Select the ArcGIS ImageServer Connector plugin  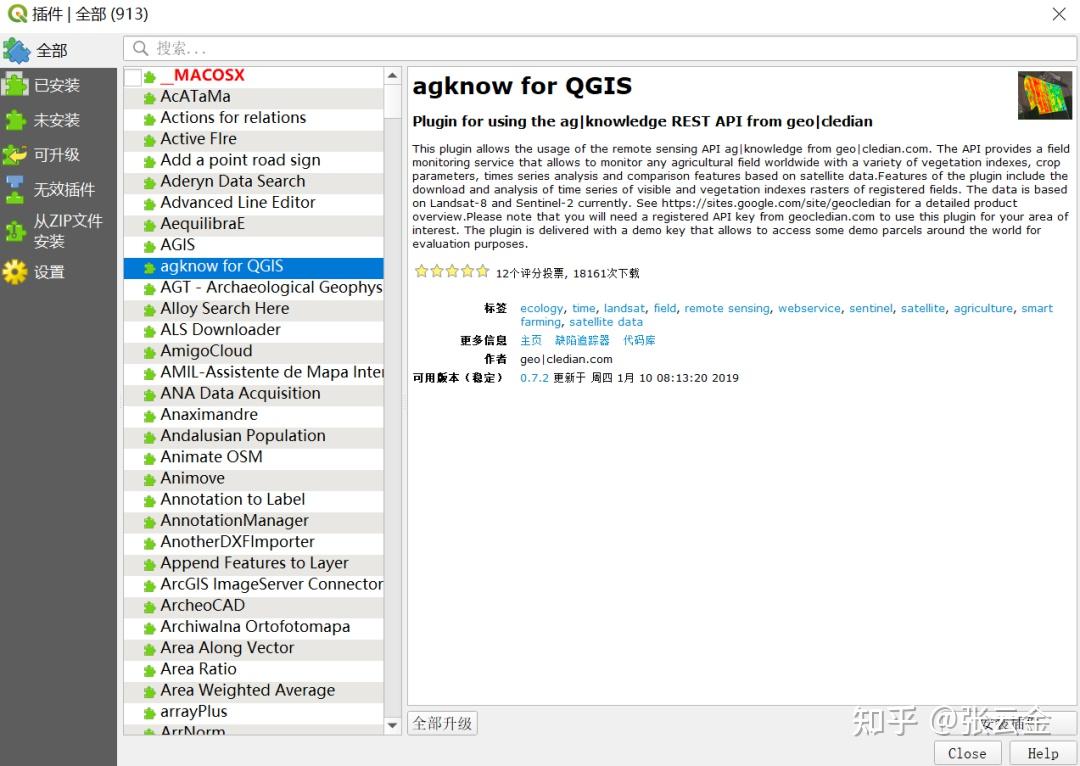(x=270, y=583)
